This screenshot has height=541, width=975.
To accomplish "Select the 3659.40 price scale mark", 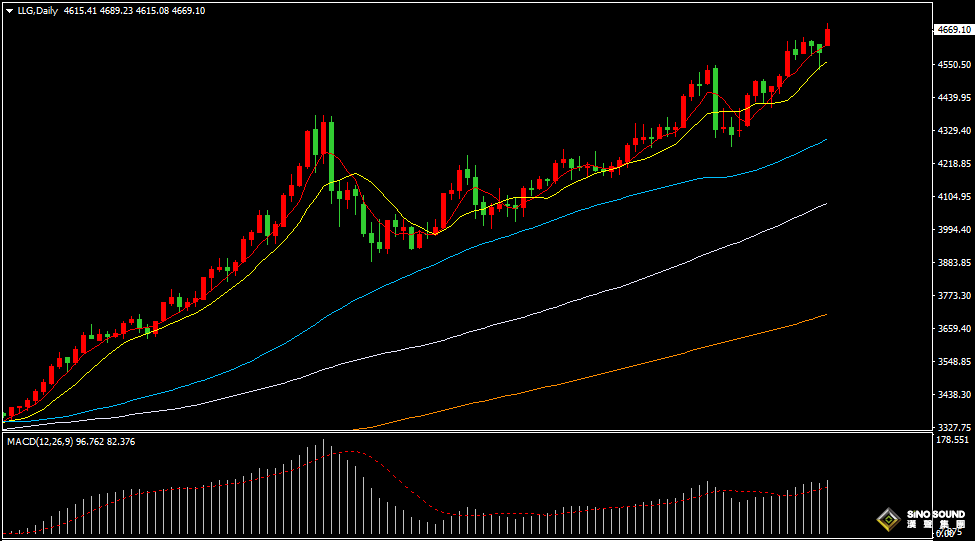I will (x=951, y=329).
